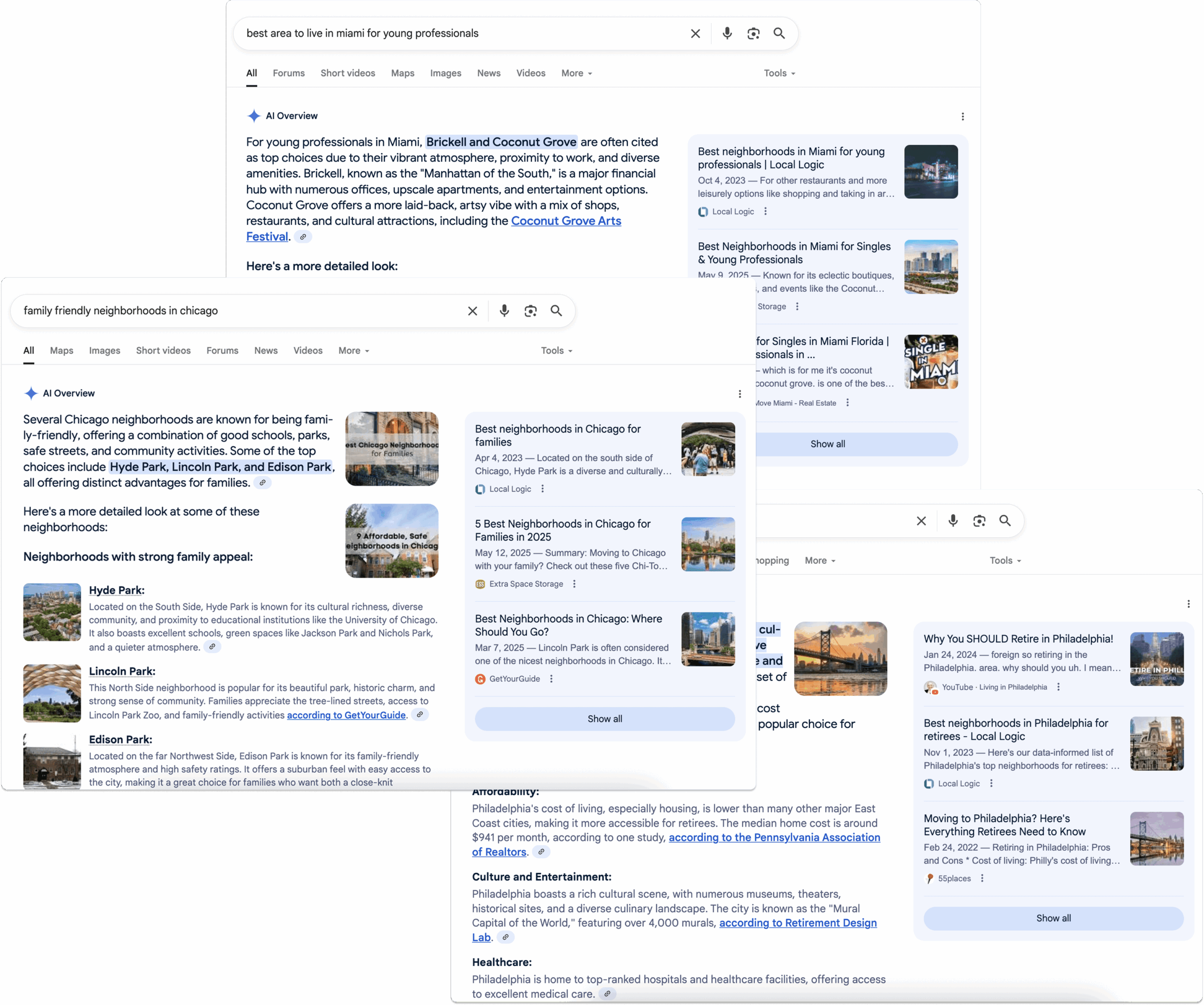
Task: Click the link chip icon after Coconut Grove Arts Festival
Action: coord(303,237)
